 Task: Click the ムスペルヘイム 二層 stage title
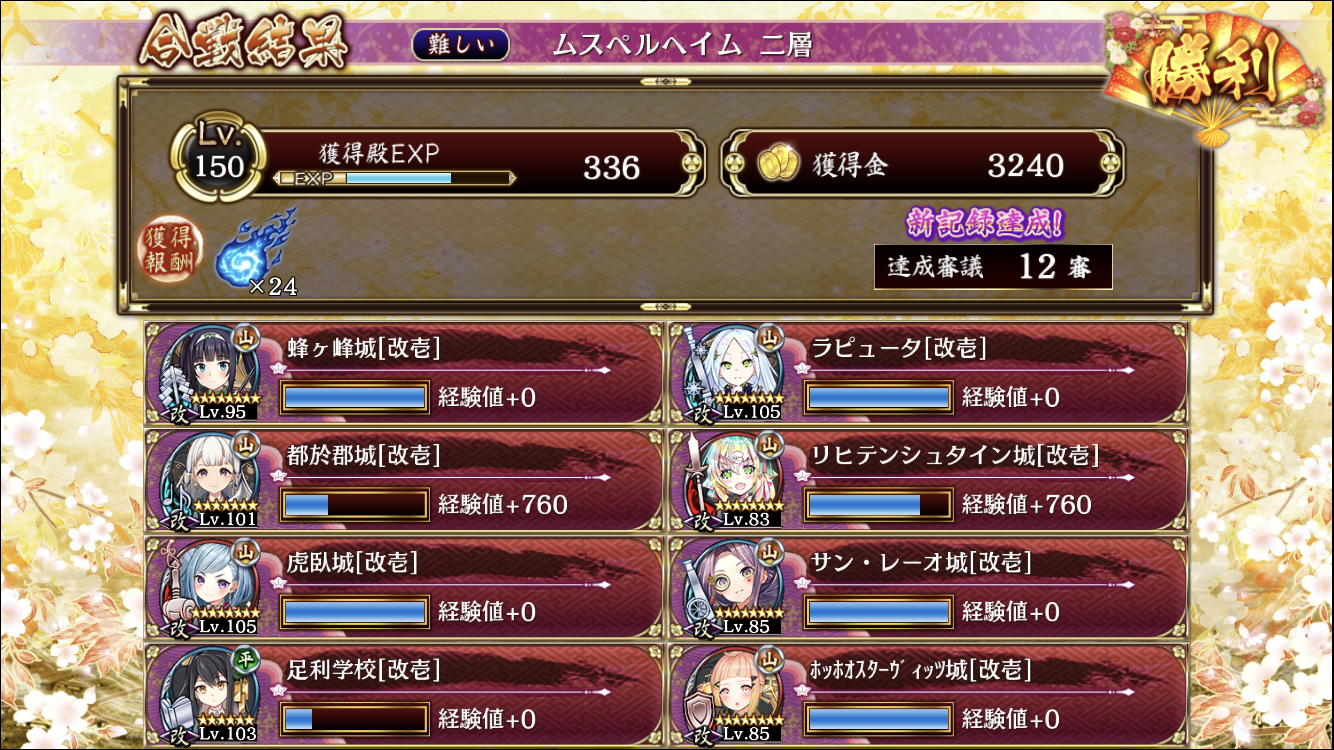[682, 45]
